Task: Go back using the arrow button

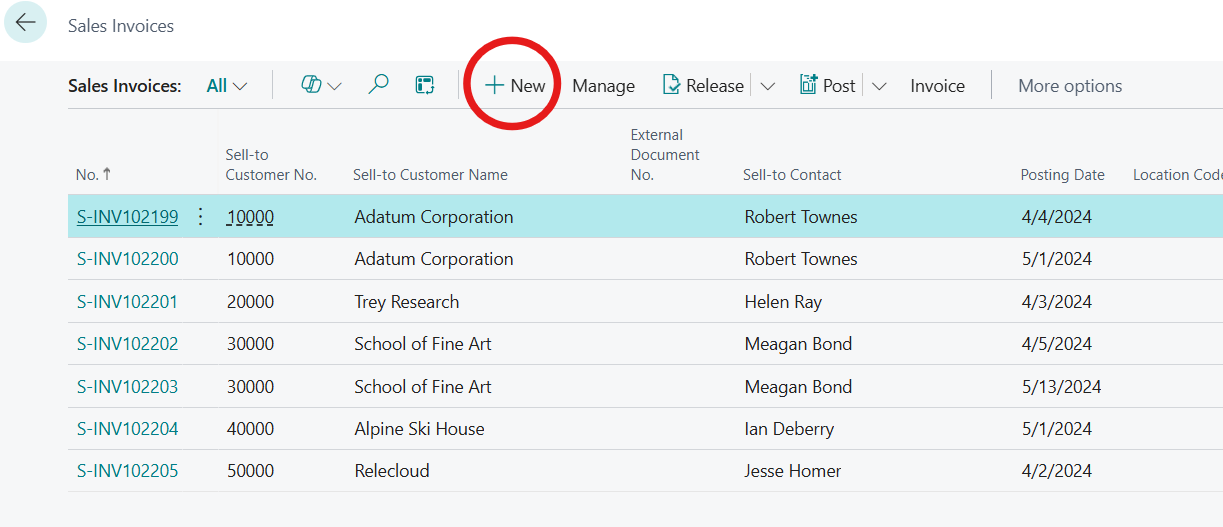Action: (x=25, y=22)
